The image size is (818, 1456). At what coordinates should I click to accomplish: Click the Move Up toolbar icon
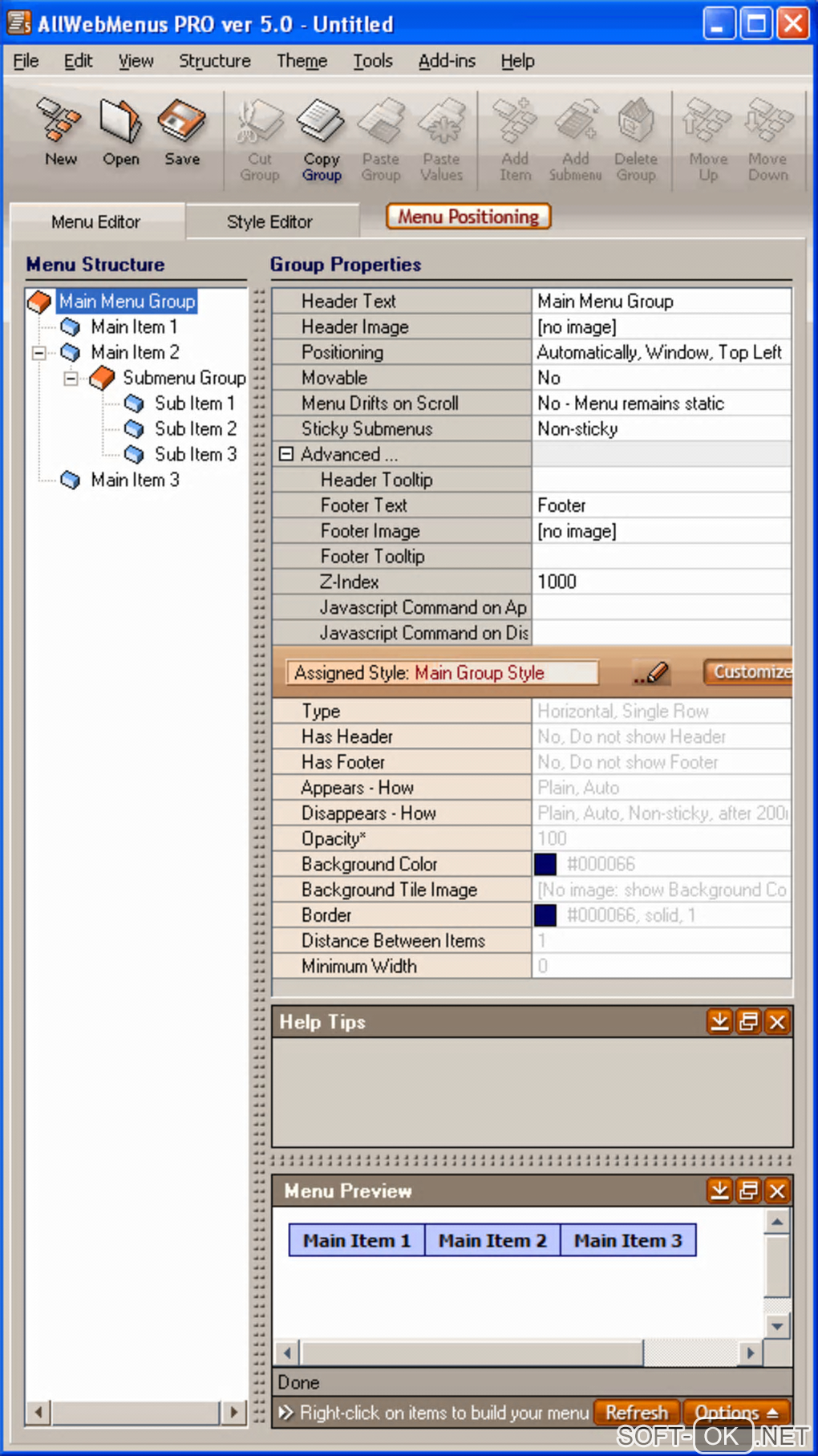coord(708,140)
